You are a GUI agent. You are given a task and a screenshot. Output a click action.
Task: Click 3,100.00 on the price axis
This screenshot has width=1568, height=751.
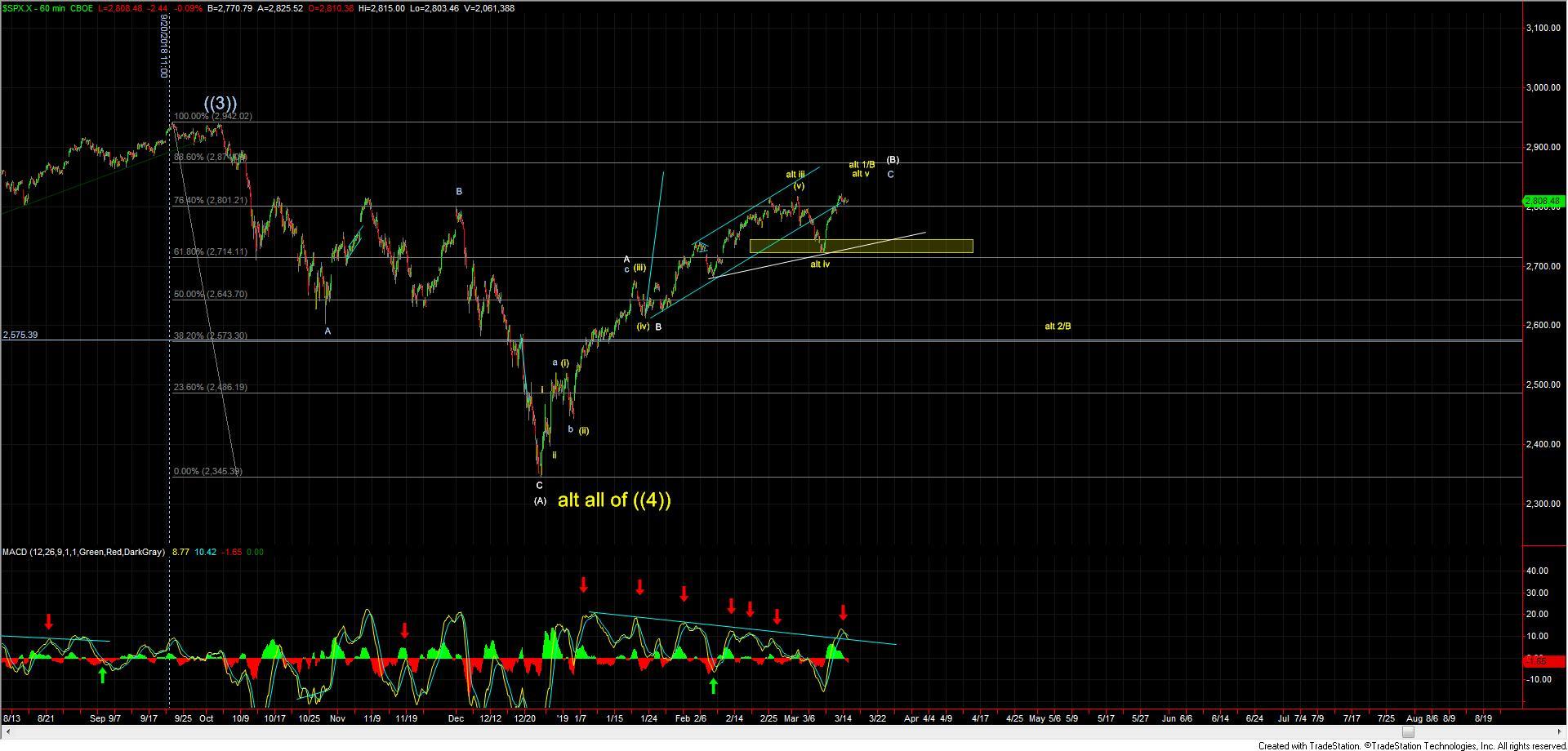[1543, 29]
